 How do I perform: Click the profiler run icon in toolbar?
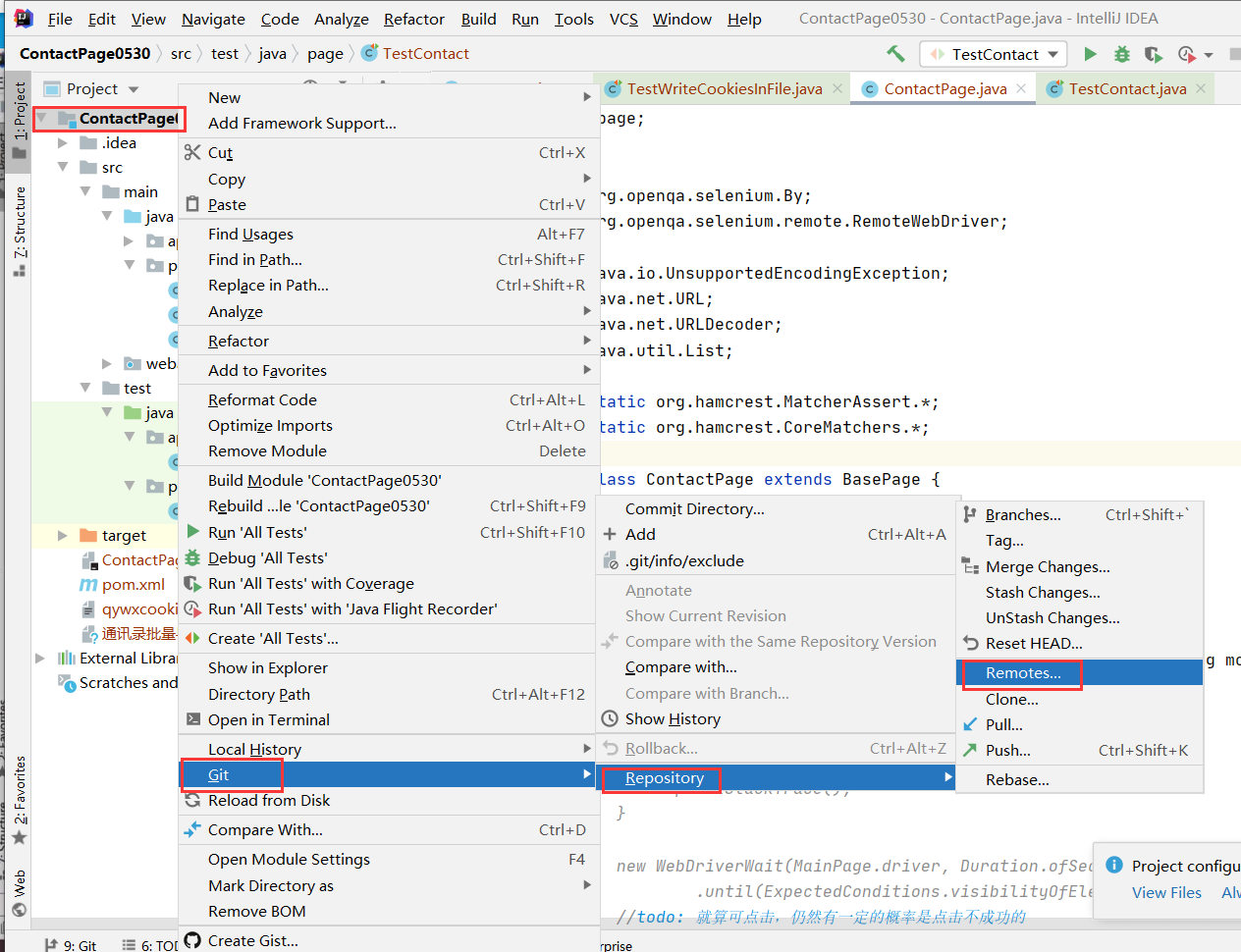[x=1186, y=54]
